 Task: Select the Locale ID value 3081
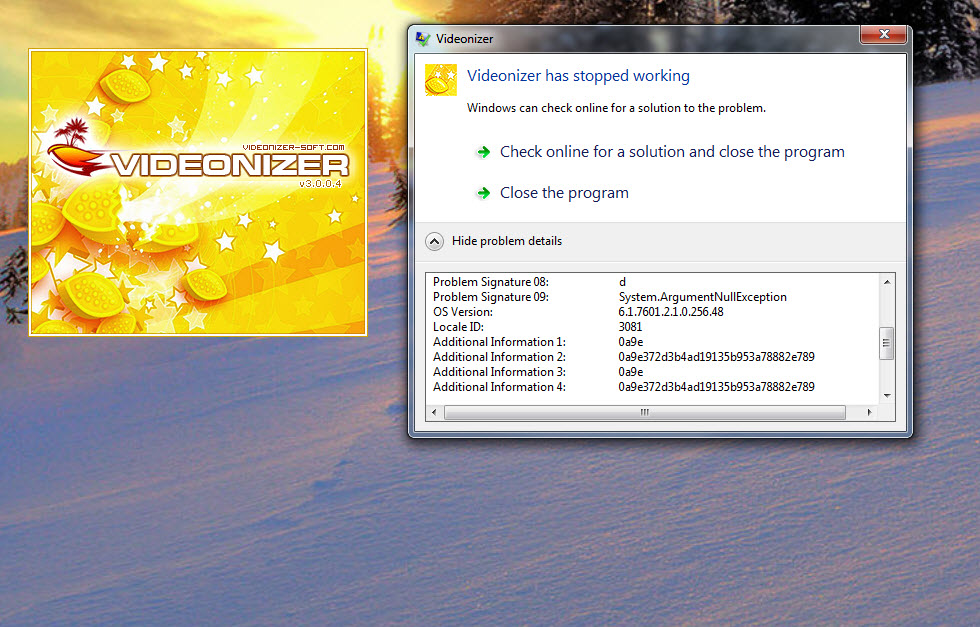tap(630, 327)
